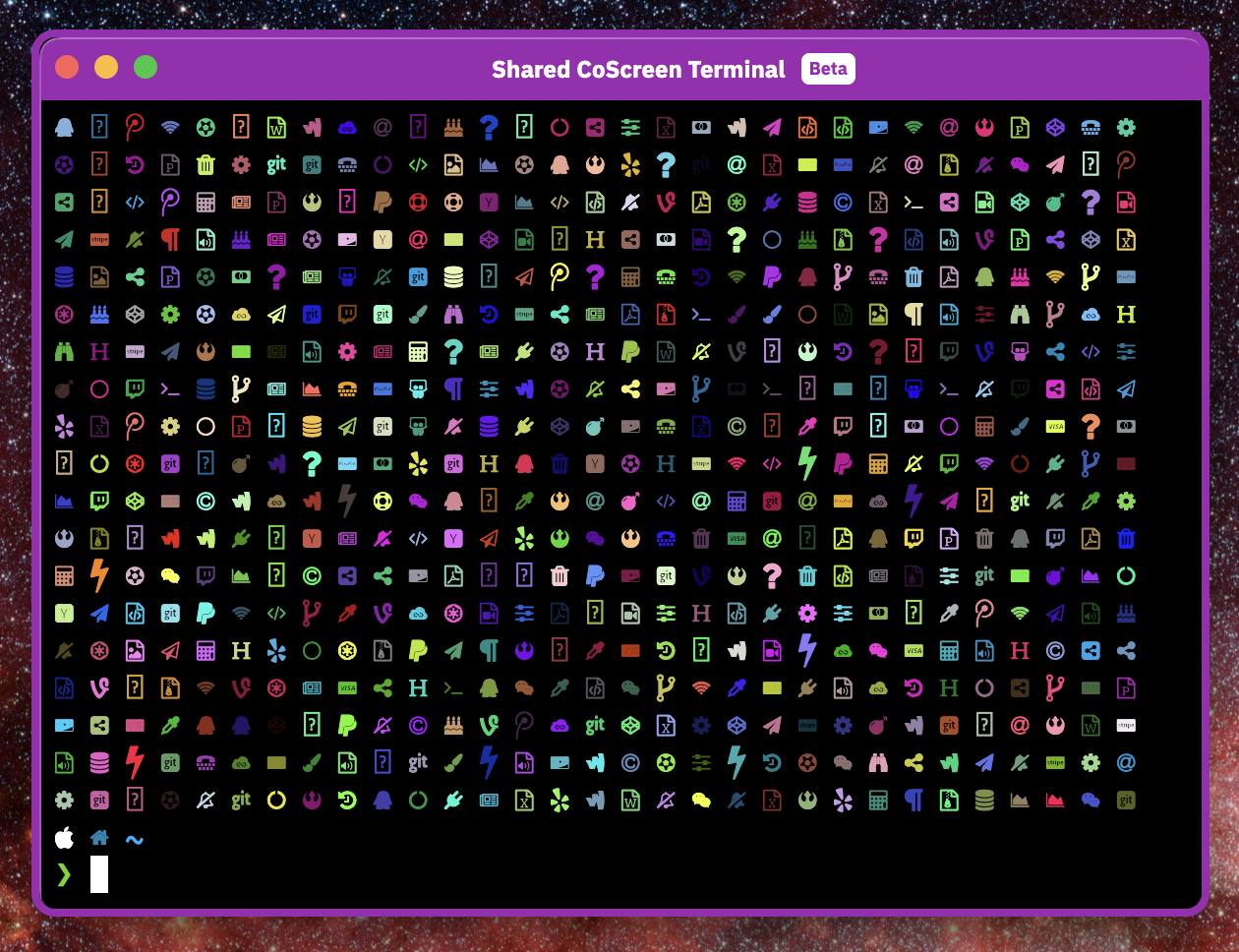Click the large blue question mark icon
This screenshot has width=1239, height=952.
[x=489, y=127]
